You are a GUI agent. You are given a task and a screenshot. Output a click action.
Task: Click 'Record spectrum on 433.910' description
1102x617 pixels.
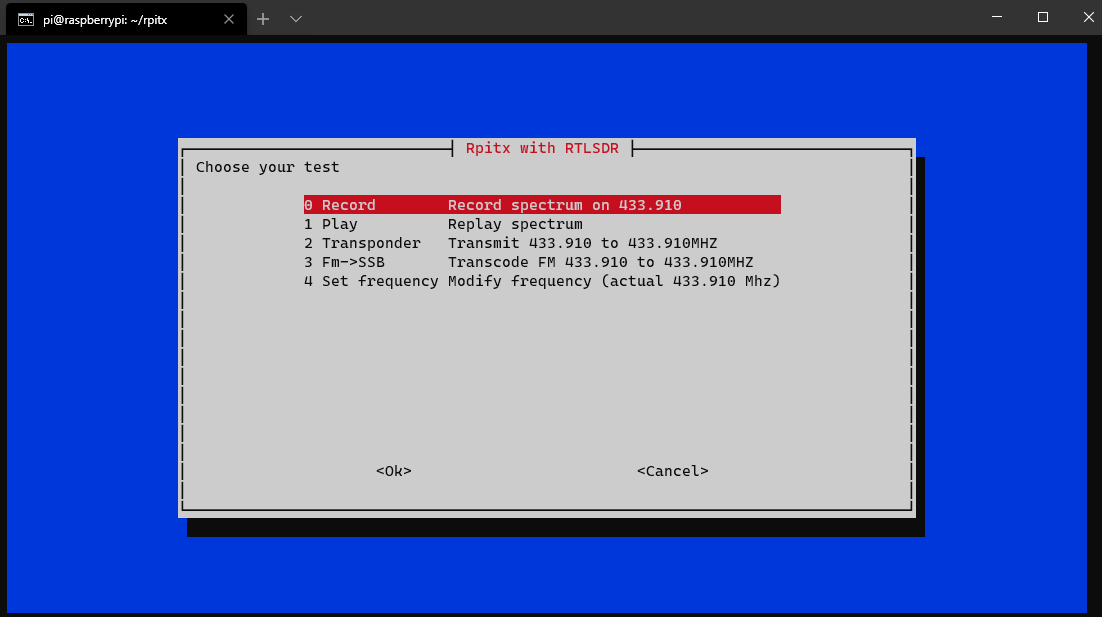coord(564,205)
